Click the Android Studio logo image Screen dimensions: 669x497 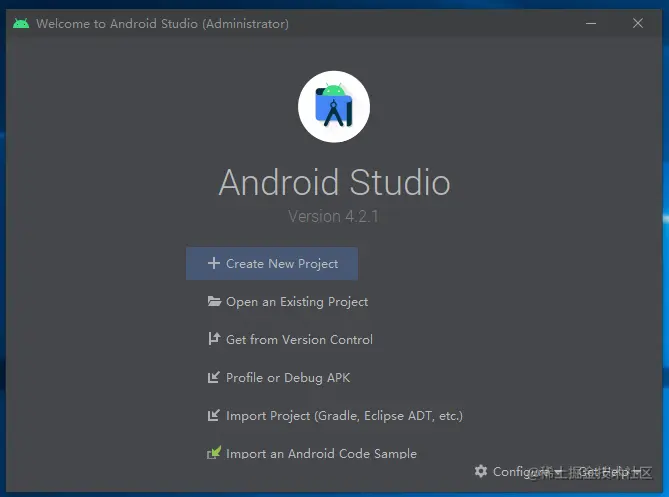334,107
